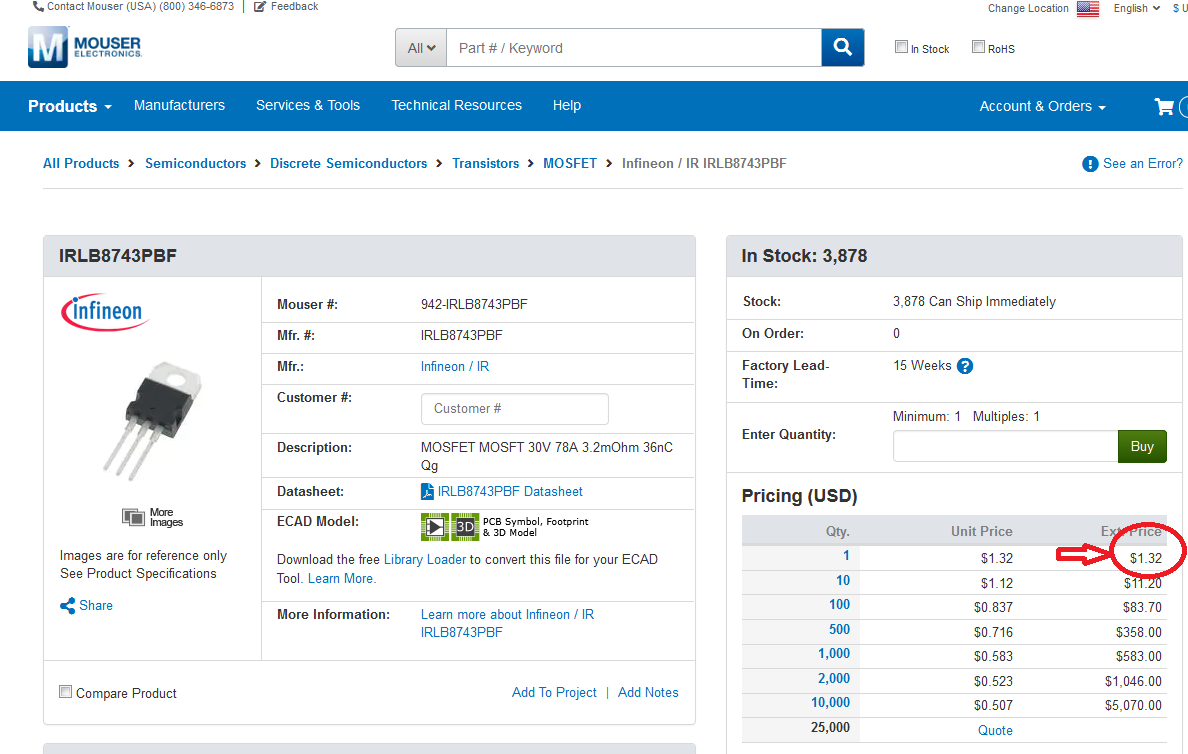Click the Change Location link

(1028, 8)
